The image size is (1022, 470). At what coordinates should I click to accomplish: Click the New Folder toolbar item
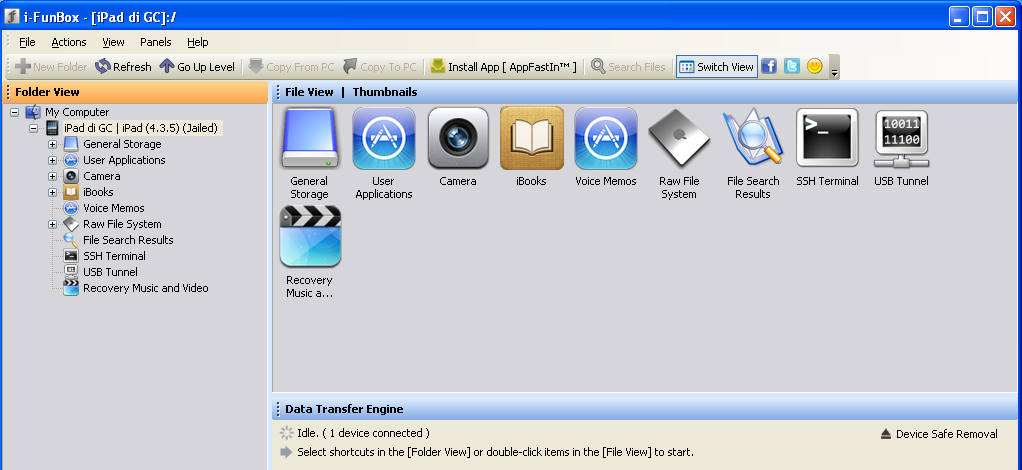(51, 66)
